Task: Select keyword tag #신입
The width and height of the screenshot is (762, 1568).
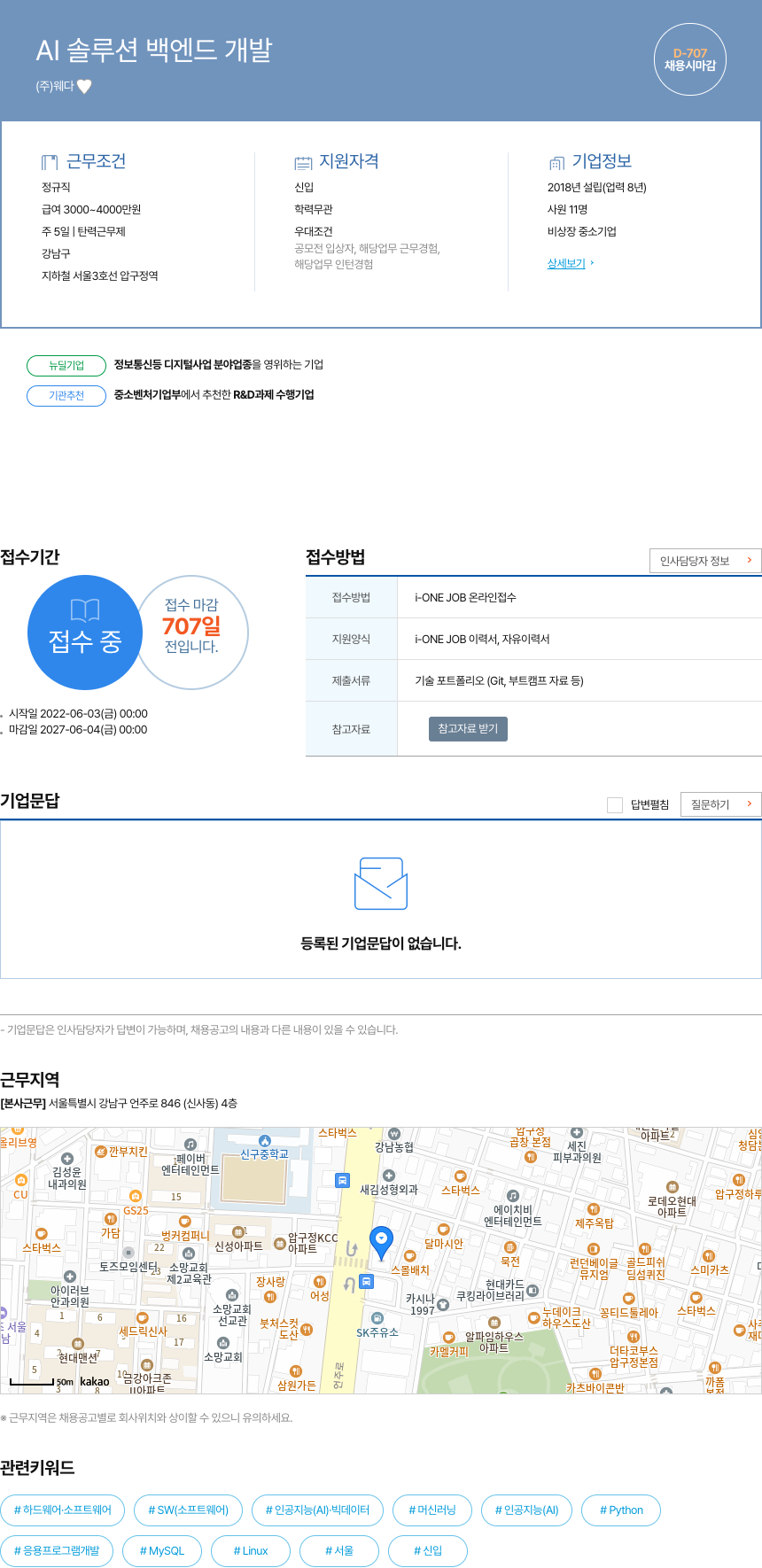Action: click(428, 1550)
